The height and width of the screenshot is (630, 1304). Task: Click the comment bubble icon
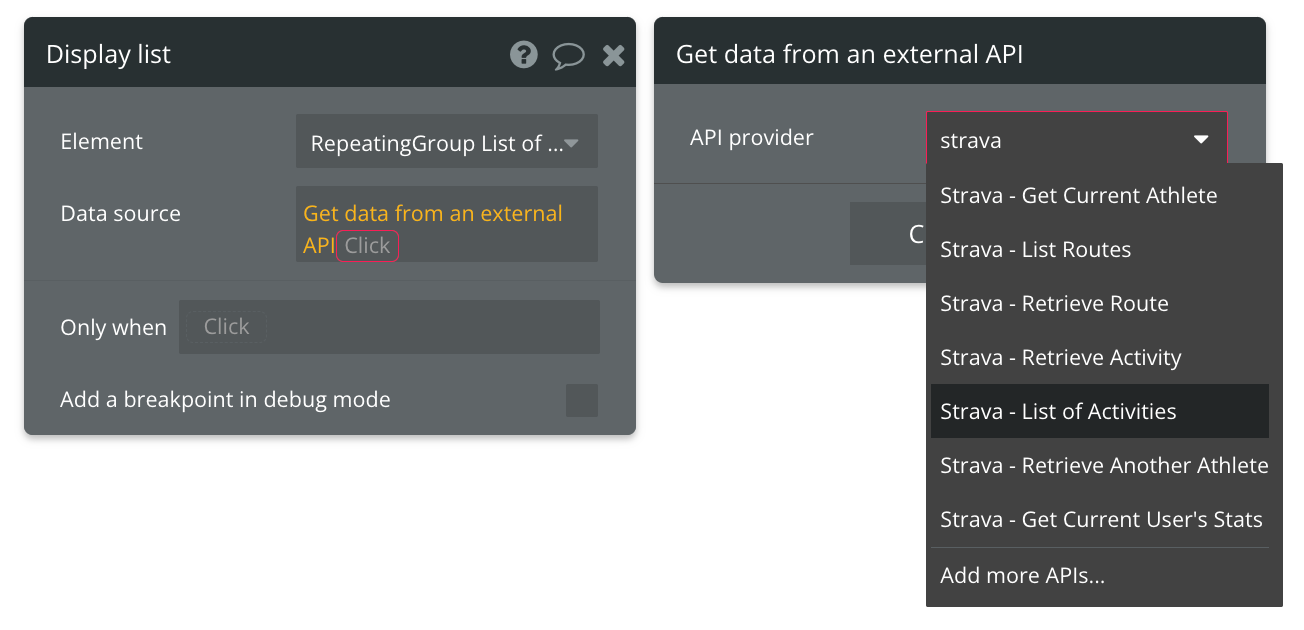click(x=568, y=55)
